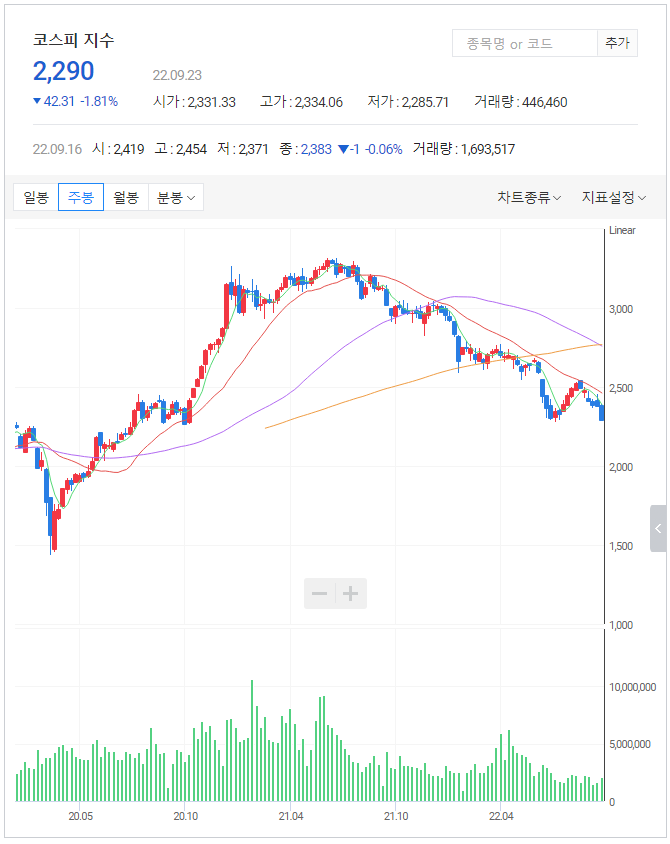Click the candle date 22.09.16
This screenshot has width=670, height=844.
pyautogui.click(x=57, y=149)
